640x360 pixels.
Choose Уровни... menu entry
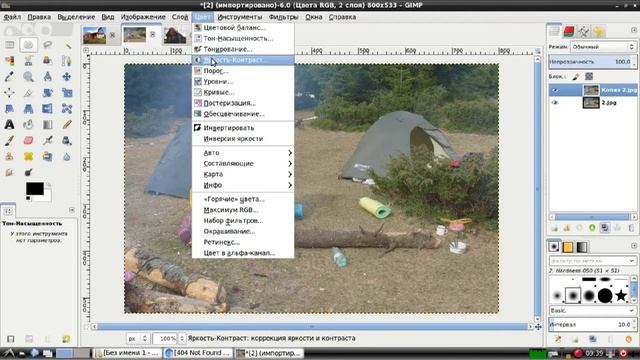click(243, 82)
